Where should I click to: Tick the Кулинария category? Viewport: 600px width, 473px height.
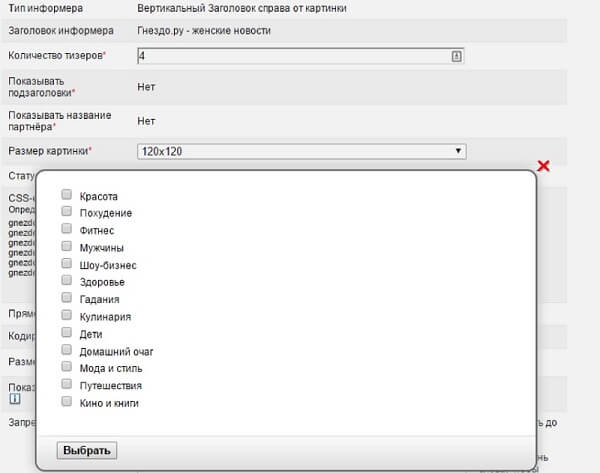tap(66, 316)
